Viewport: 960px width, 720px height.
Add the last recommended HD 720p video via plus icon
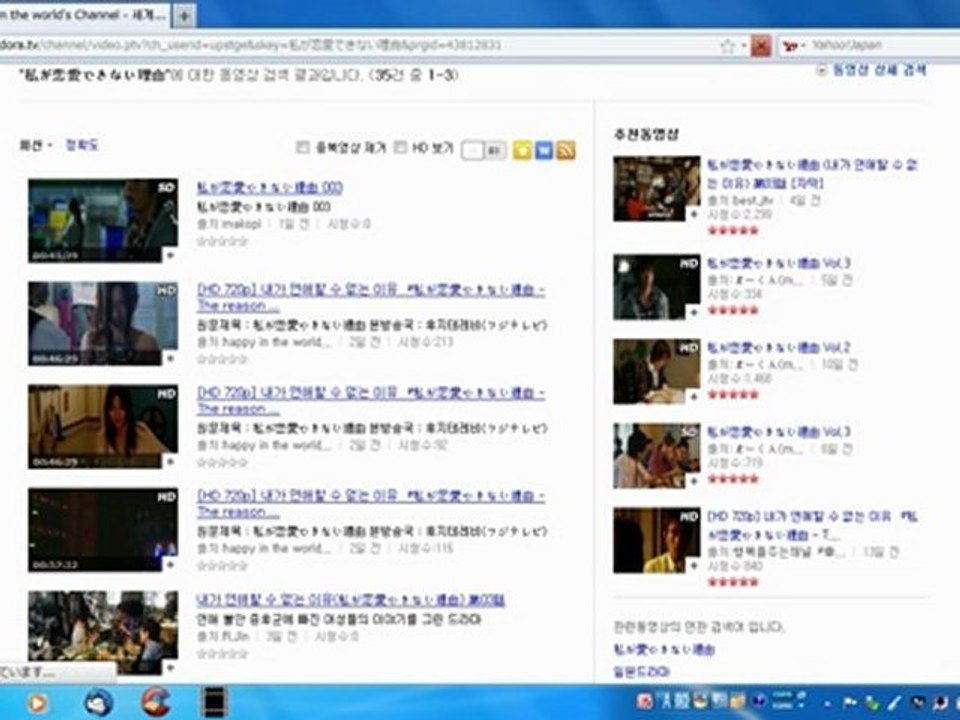(x=693, y=566)
